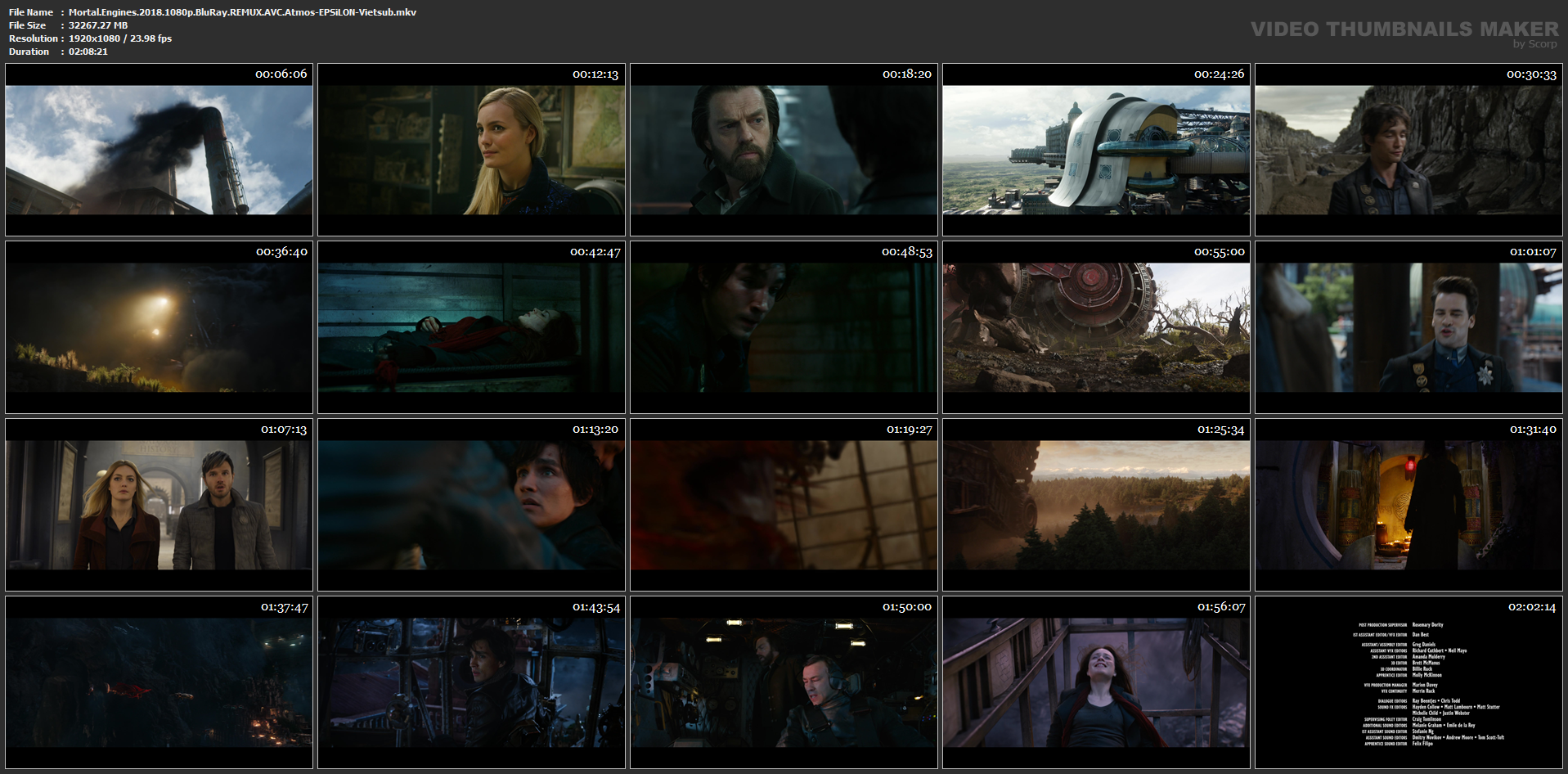This screenshot has width=1568, height=774.
Task: Choose the thumbnail at 01:50:00
Action: [x=784, y=682]
